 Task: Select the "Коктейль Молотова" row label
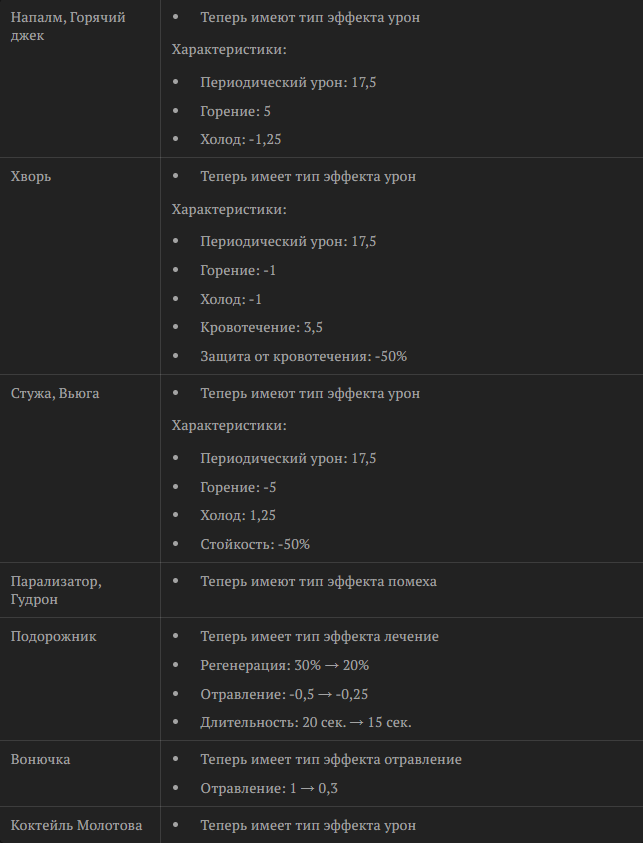76,825
